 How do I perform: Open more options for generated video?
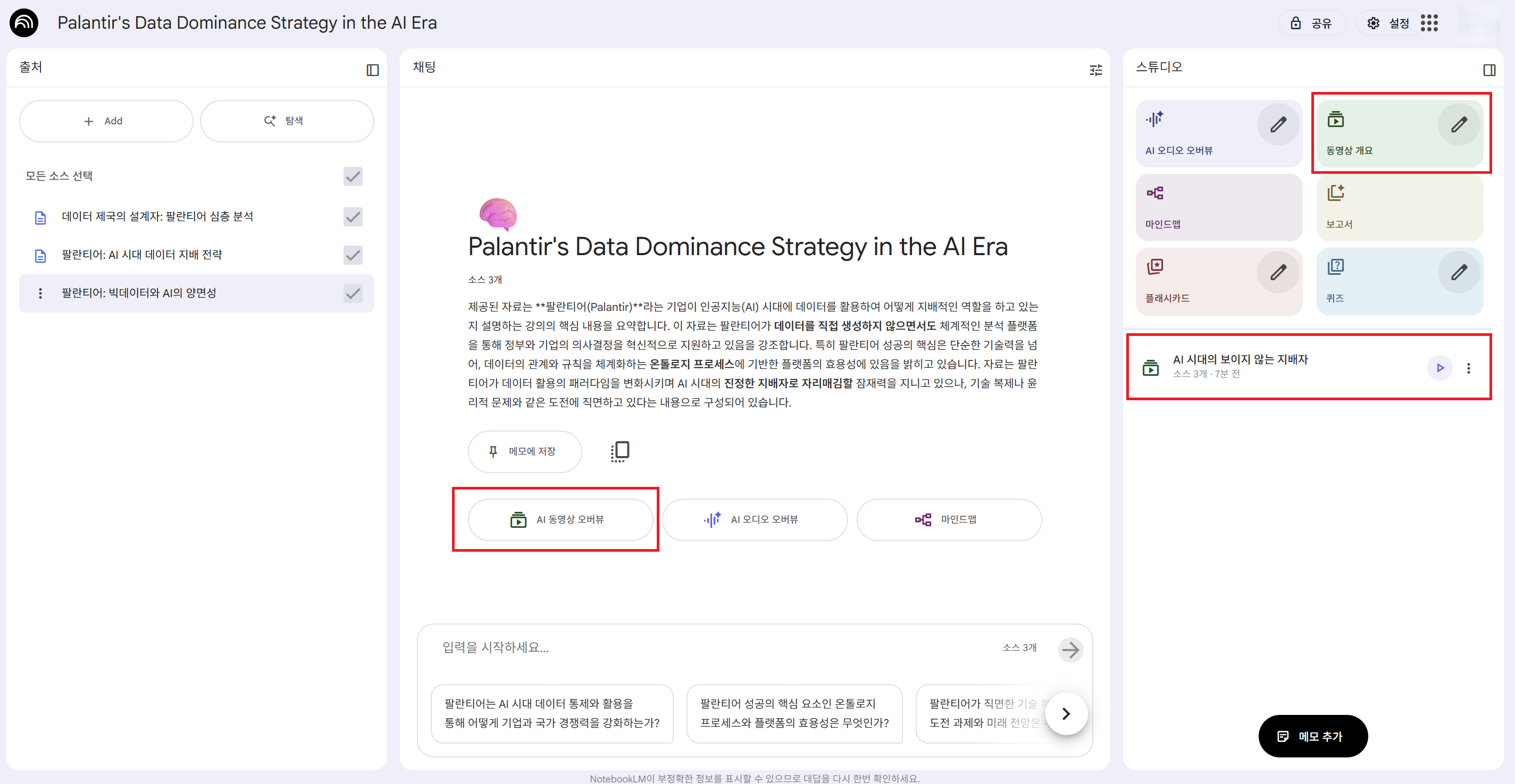pos(1469,368)
